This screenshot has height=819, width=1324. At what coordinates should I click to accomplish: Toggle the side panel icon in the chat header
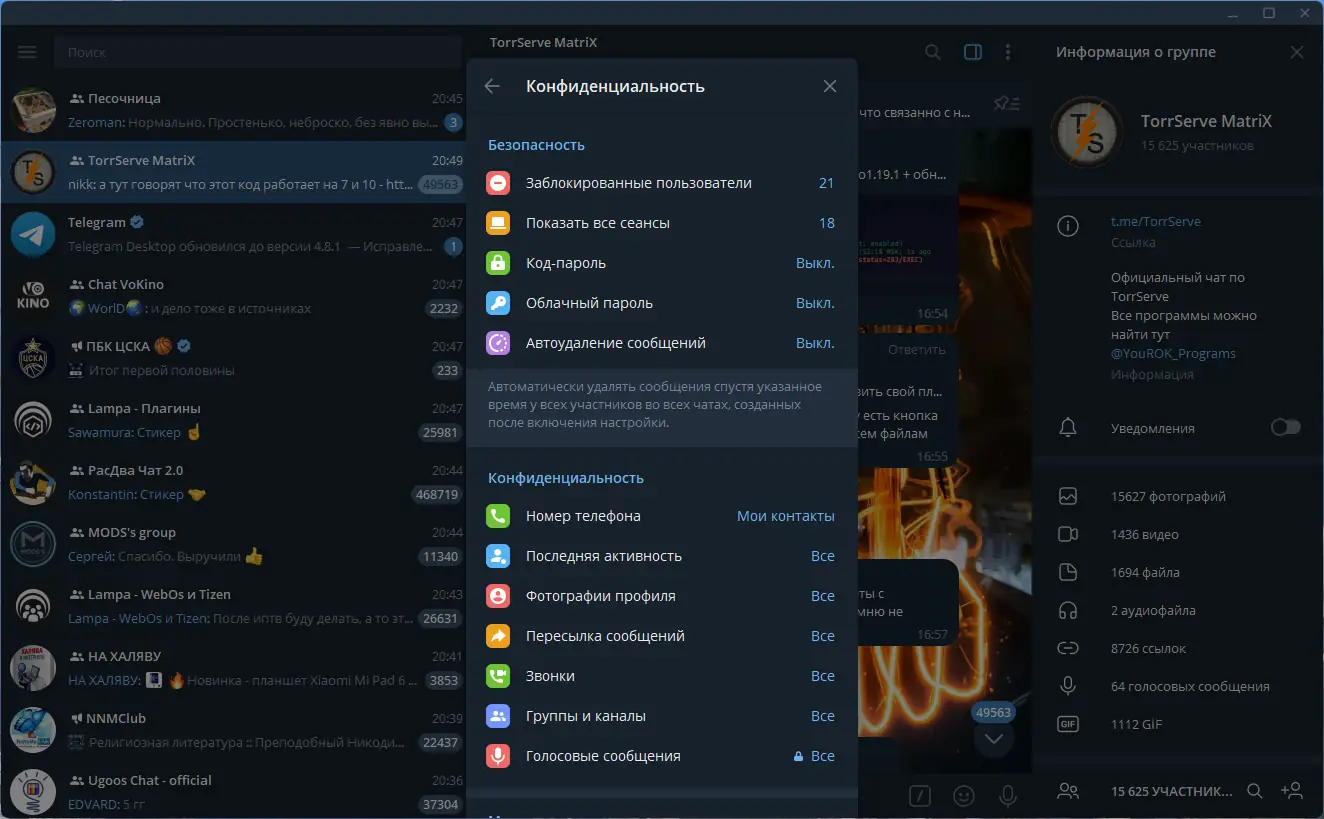pos(972,52)
